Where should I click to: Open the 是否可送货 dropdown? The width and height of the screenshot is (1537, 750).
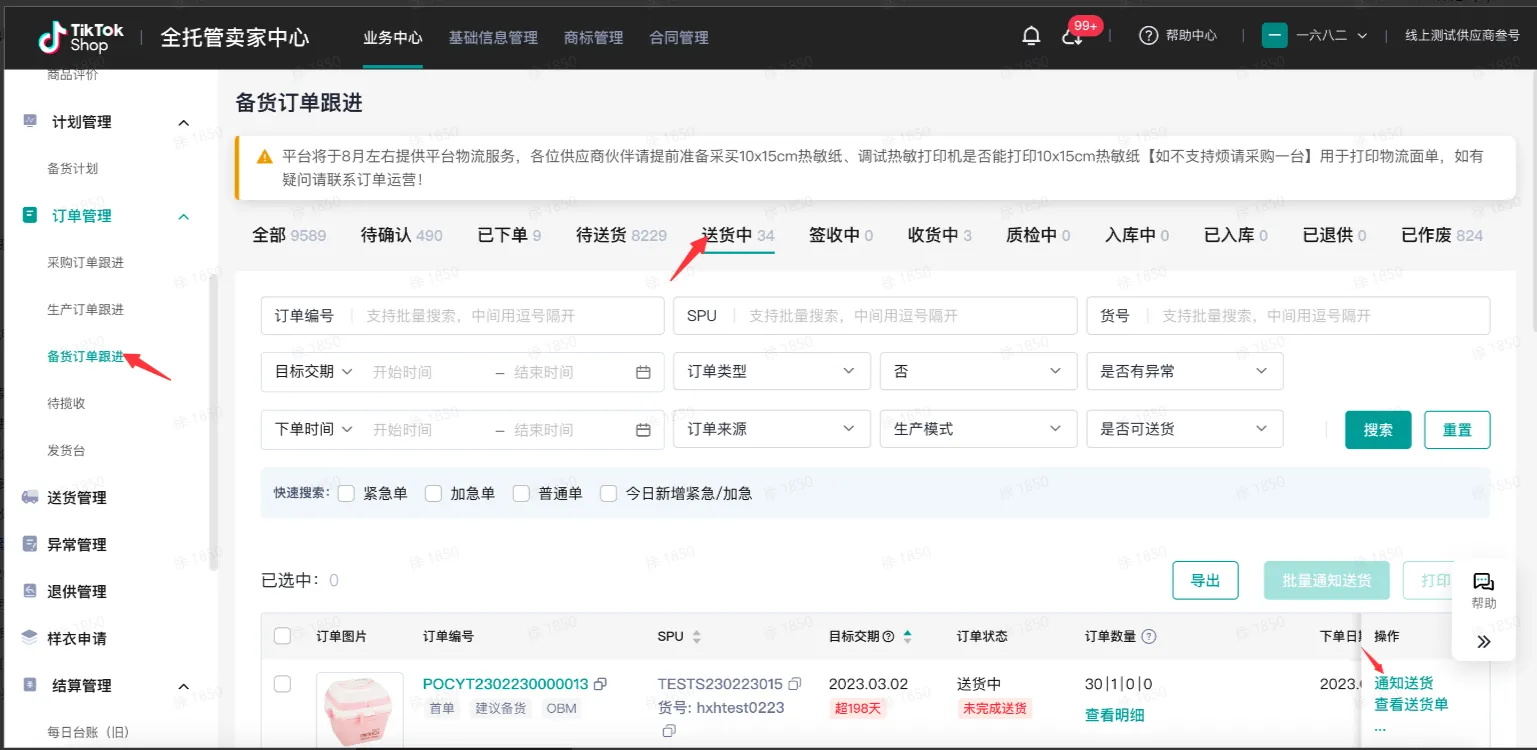(x=1185, y=429)
